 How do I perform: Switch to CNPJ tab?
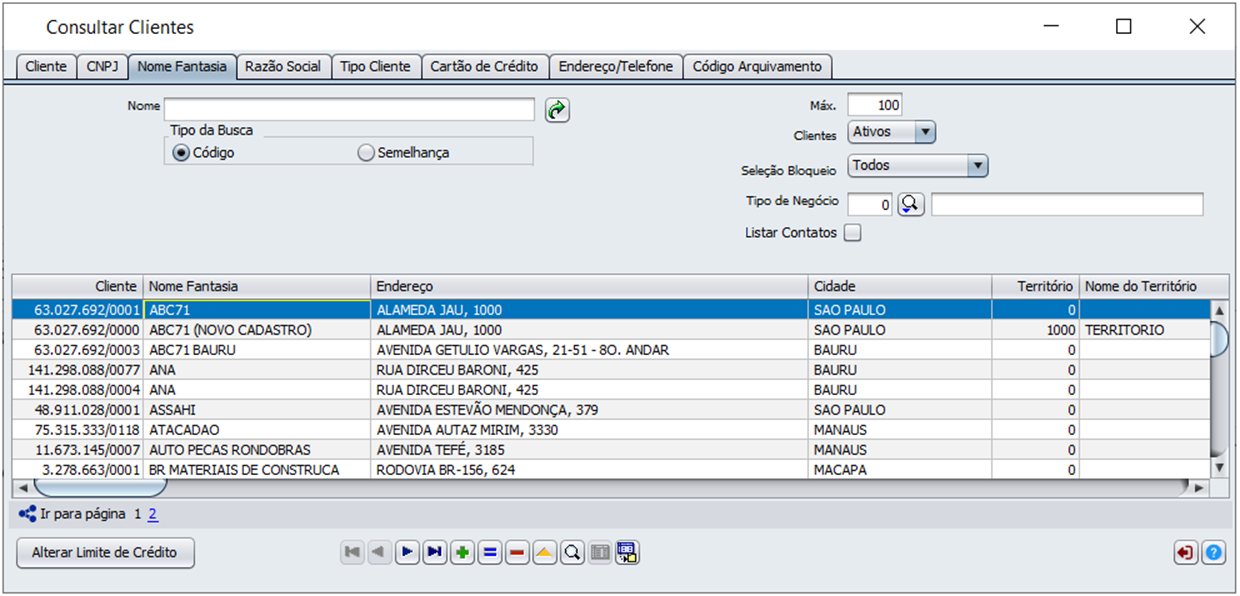[x=102, y=66]
